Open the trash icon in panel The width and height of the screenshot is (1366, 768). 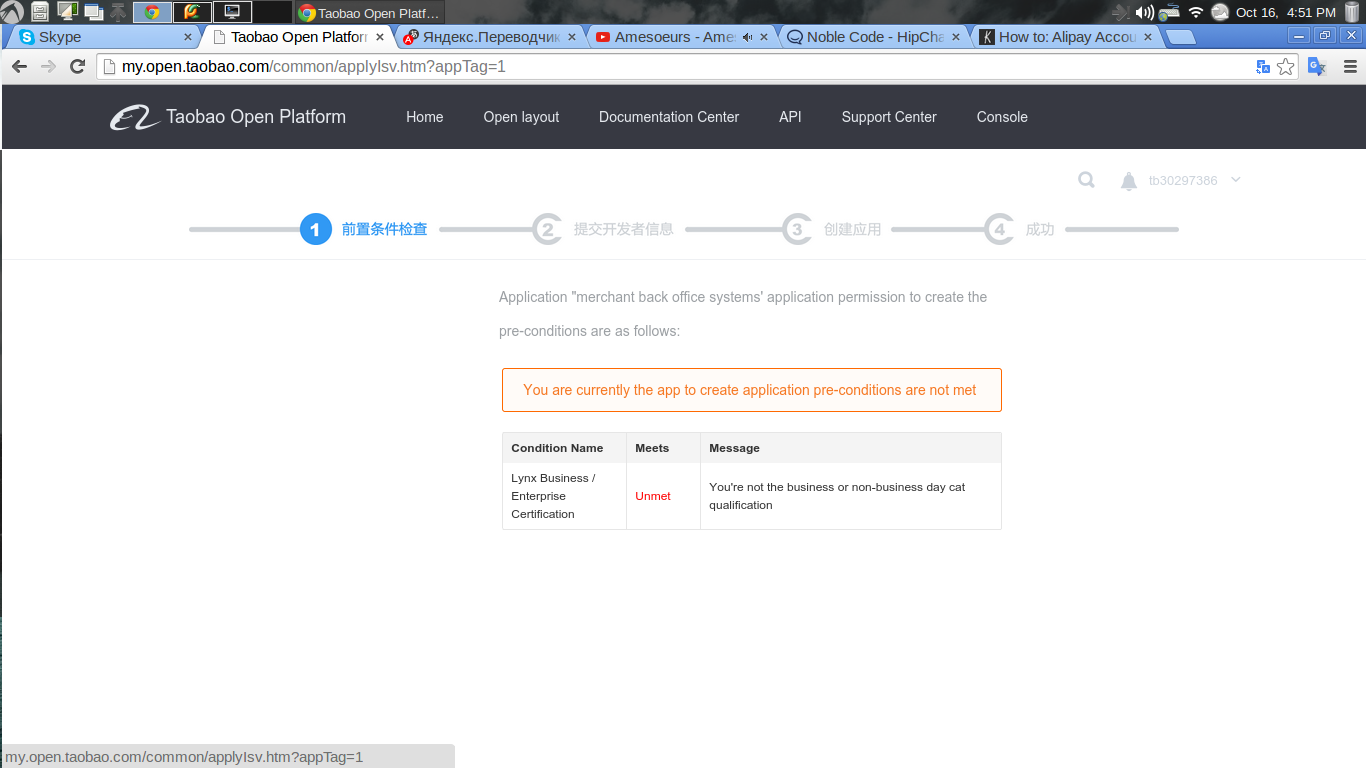click(x=1352, y=12)
